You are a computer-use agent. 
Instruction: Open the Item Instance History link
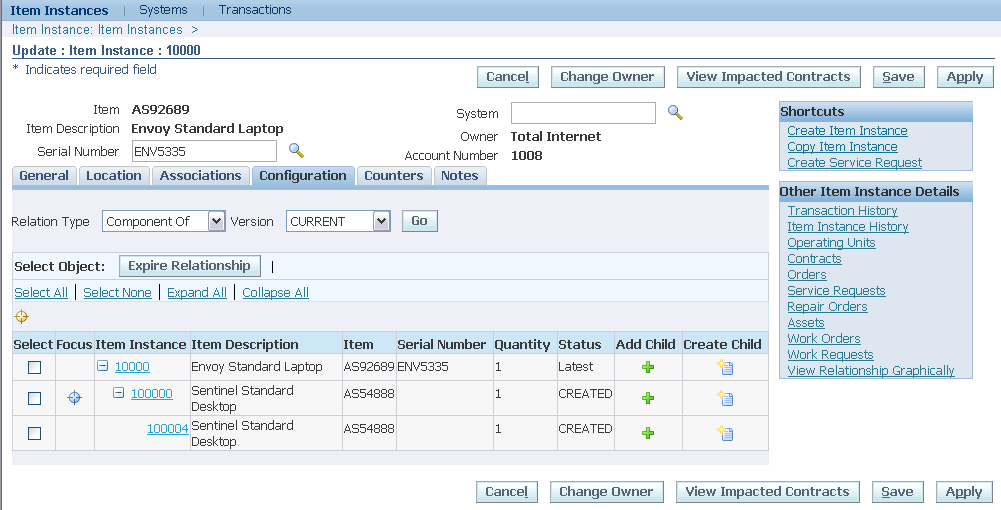(848, 226)
